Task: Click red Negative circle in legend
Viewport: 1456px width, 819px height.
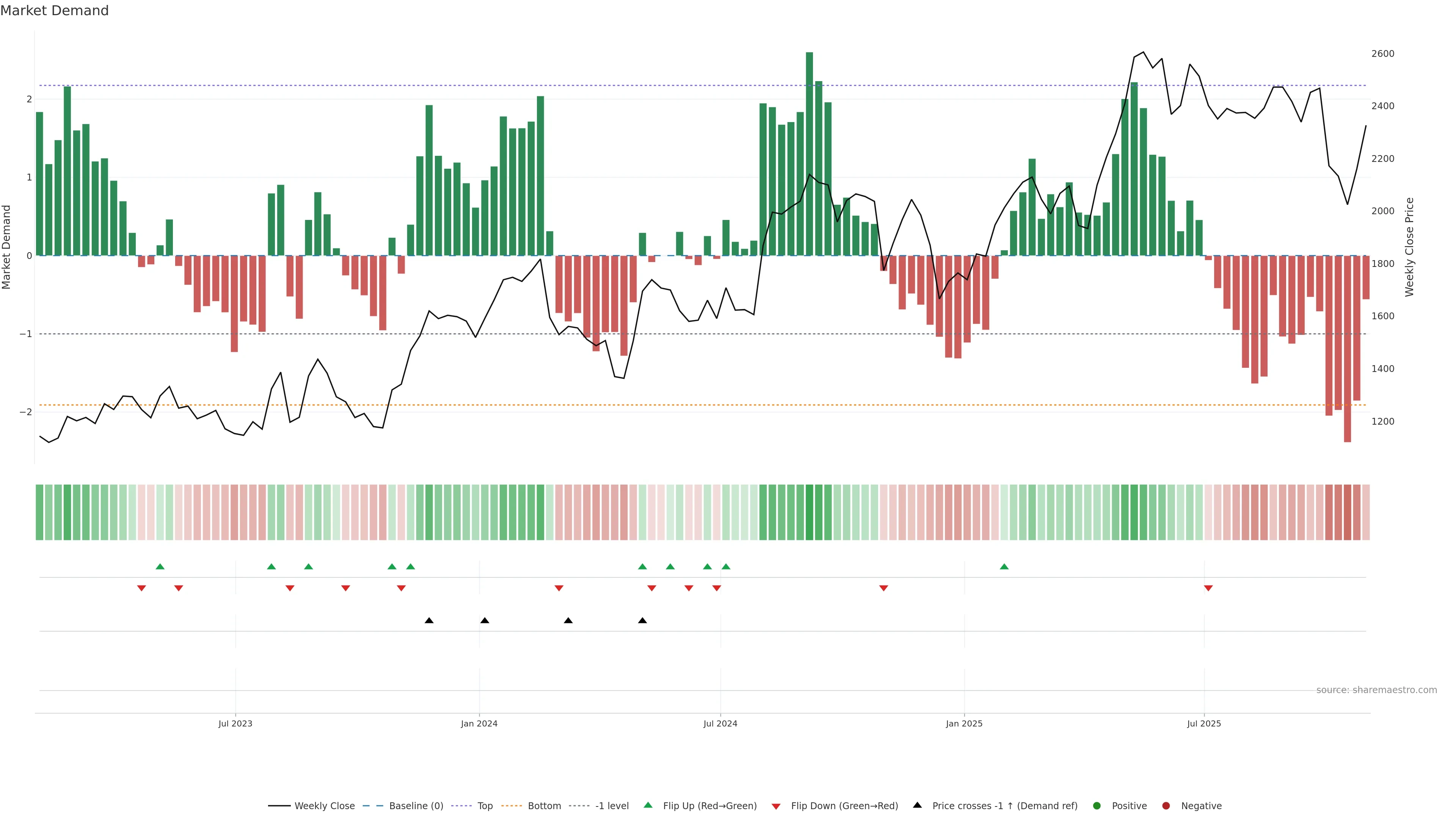Action: (1166, 805)
